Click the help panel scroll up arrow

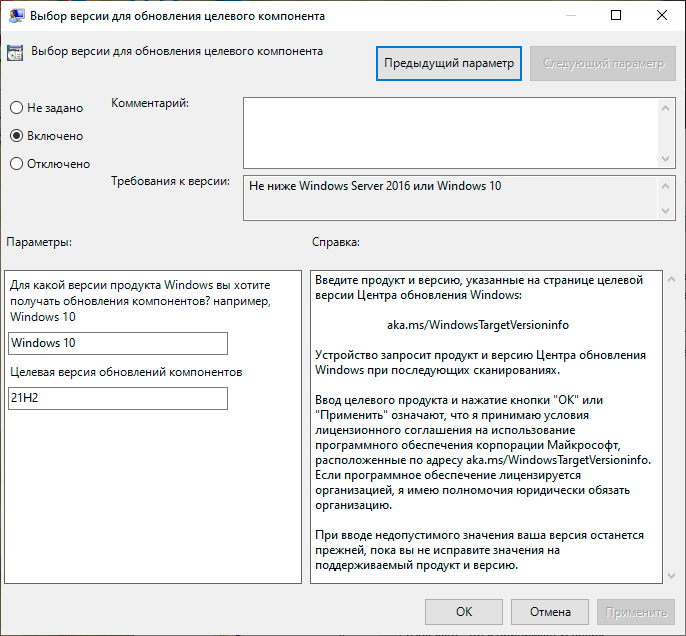pos(672,279)
